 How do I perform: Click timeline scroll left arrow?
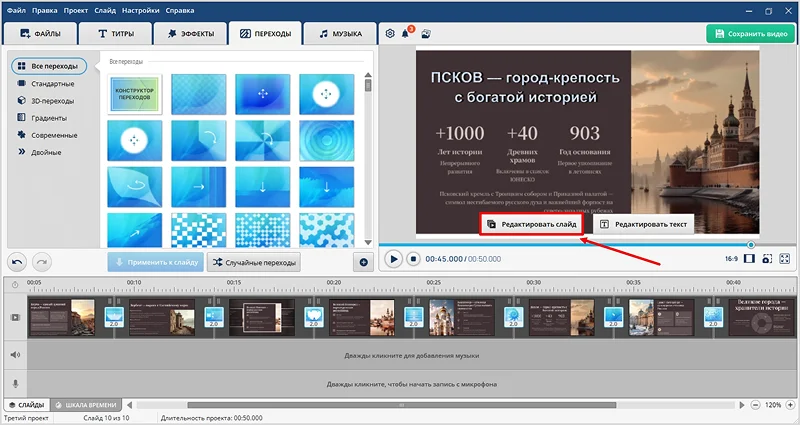130,405
